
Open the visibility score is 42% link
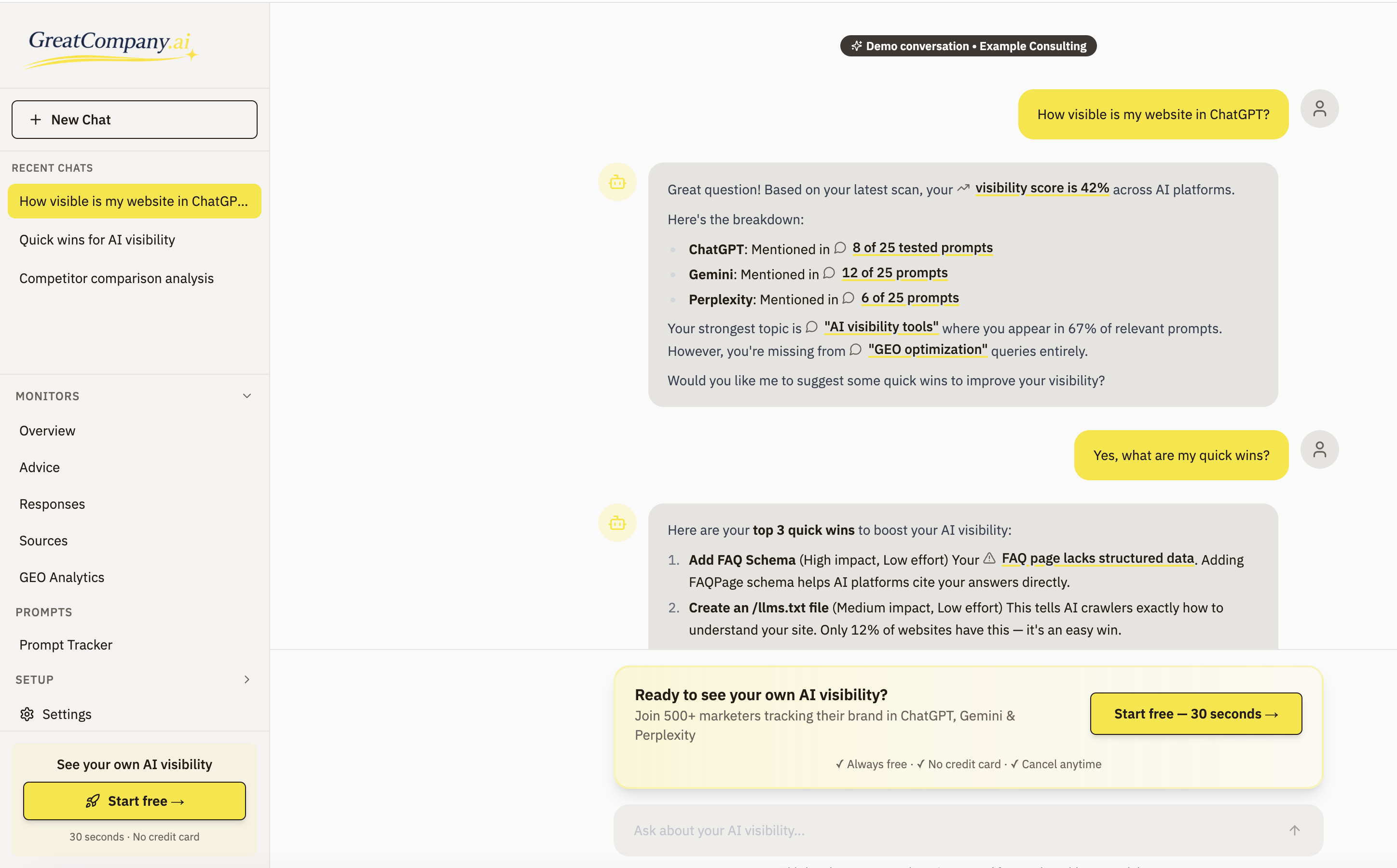pyautogui.click(x=1041, y=188)
